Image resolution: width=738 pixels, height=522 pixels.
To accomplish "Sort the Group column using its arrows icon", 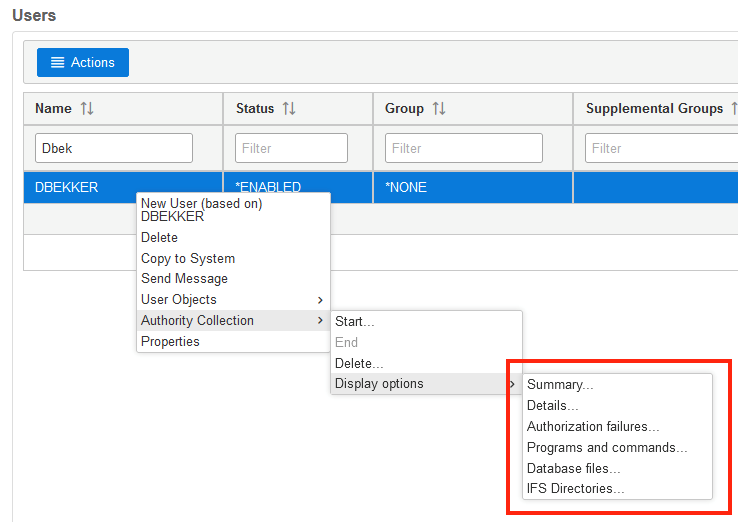I will (x=439, y=108).
